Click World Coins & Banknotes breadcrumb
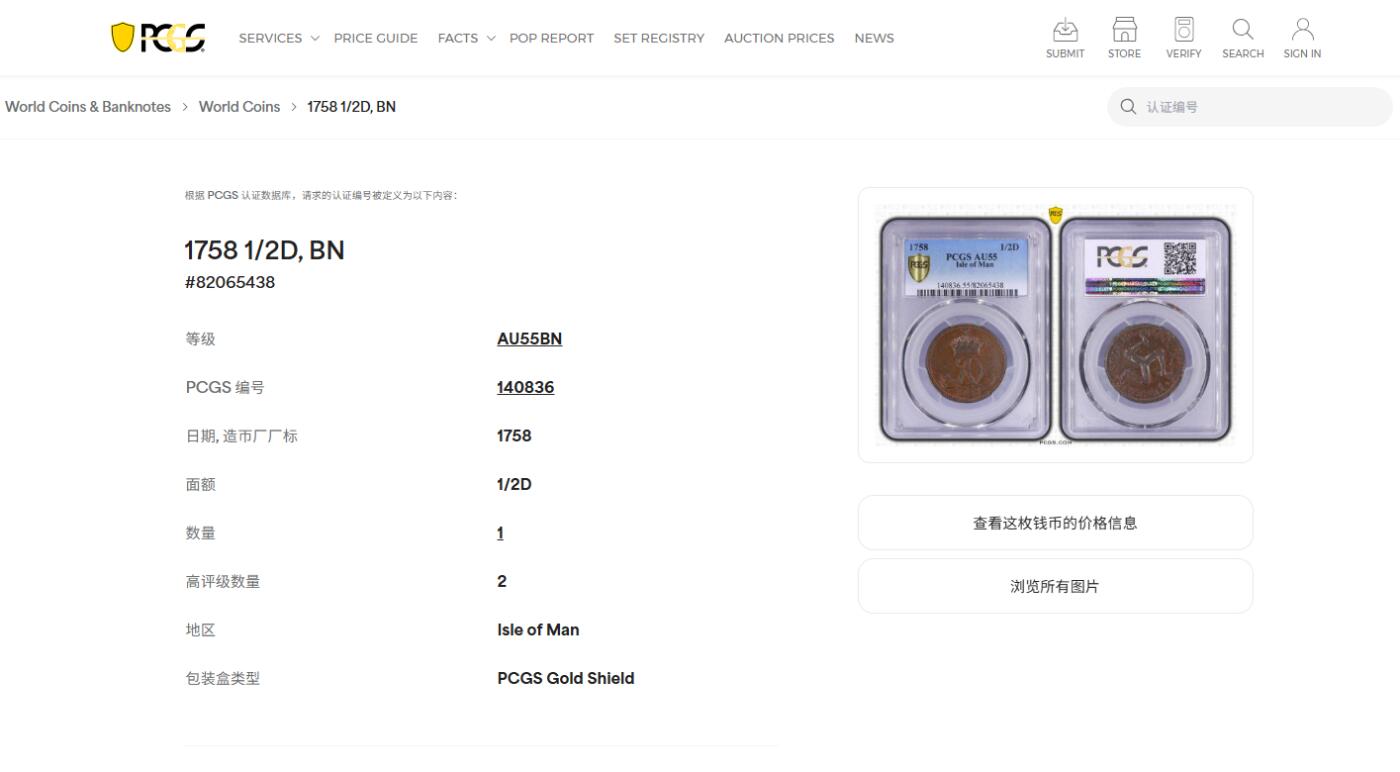This screenshot has width=1400, height=772. (88, 107)
